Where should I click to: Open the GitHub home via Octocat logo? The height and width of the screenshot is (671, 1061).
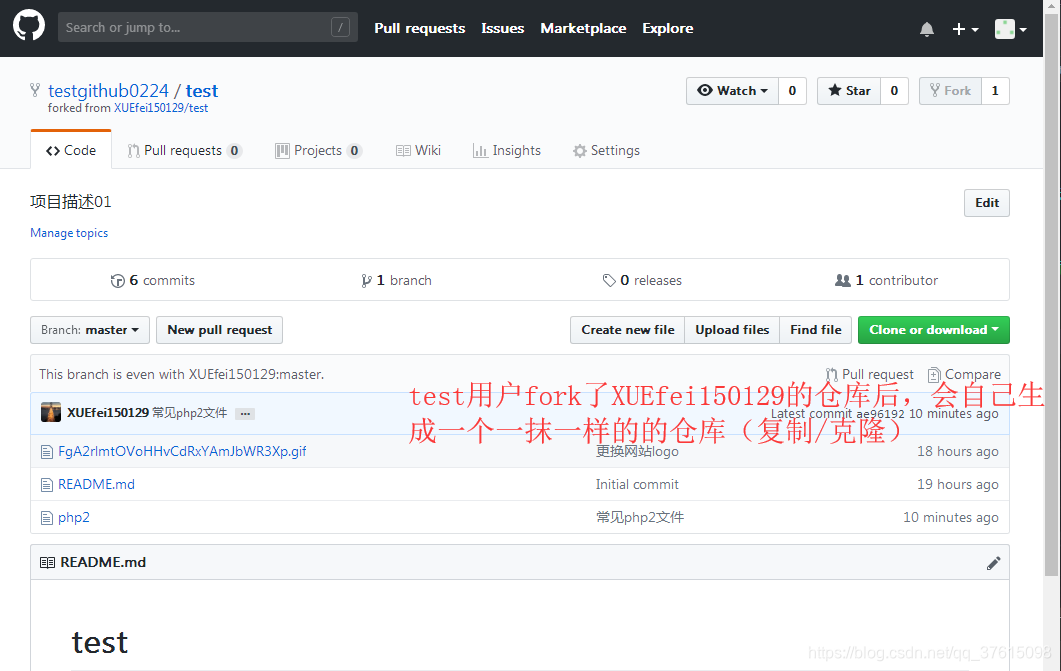28,25
